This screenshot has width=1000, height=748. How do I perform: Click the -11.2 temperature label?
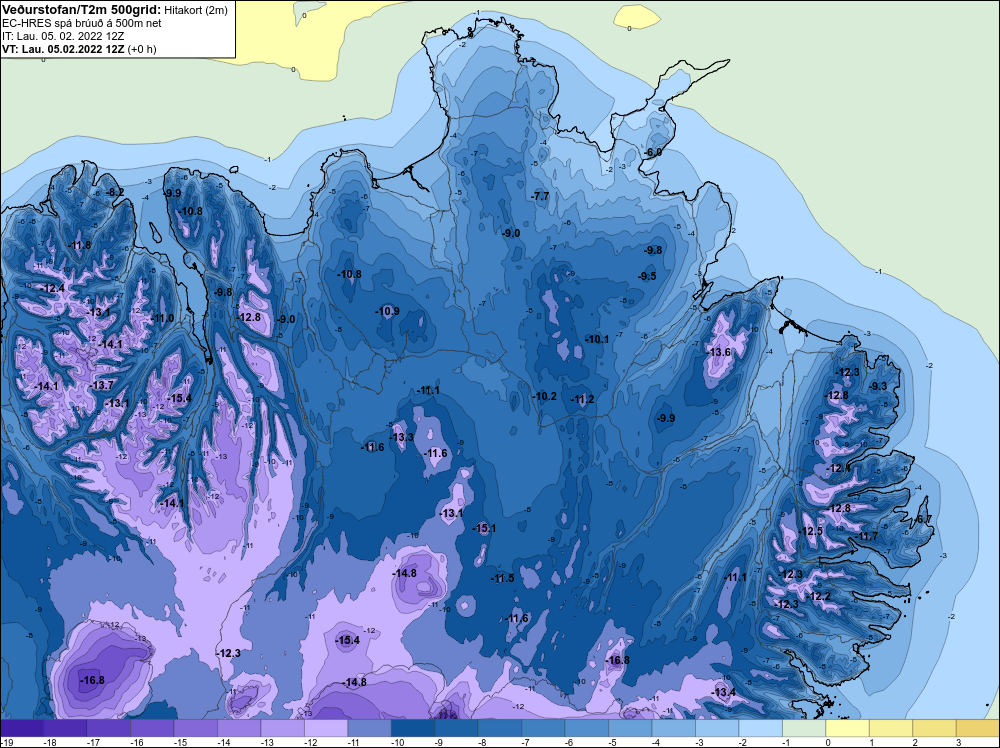[x=582, y=399]
